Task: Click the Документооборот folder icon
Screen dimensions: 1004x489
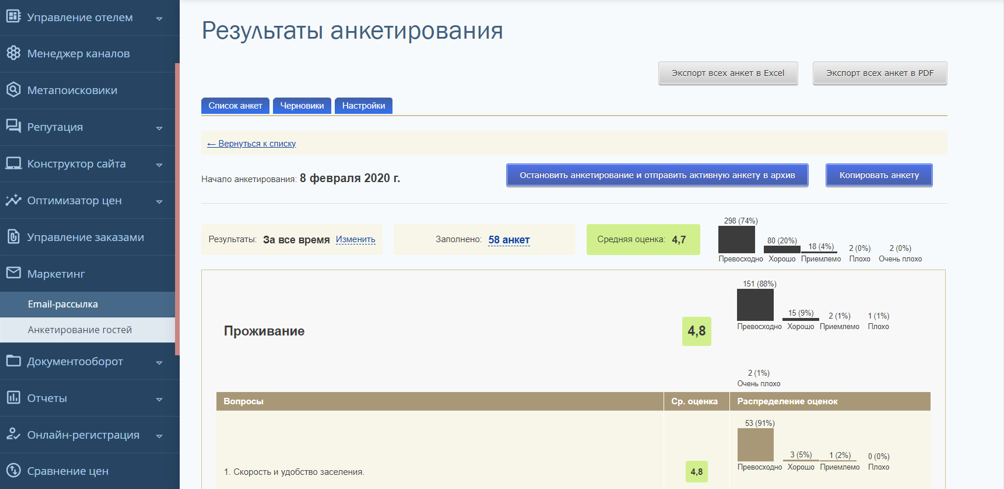Action: point(13,362)
